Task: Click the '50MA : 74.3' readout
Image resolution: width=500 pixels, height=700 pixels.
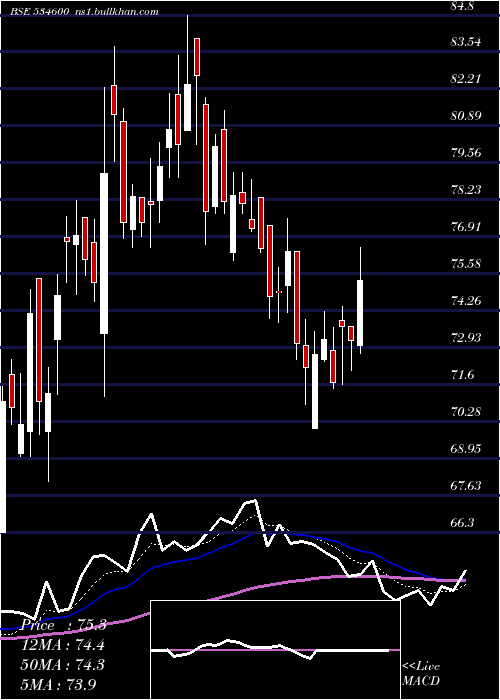Action: (x=63, y=664)
